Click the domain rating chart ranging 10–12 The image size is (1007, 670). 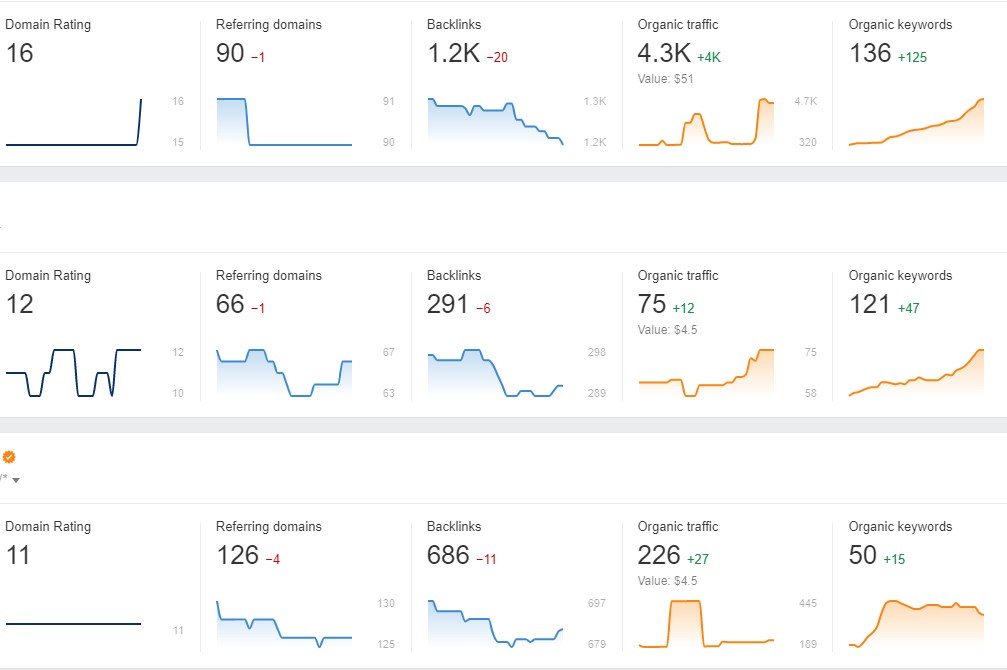73,373
